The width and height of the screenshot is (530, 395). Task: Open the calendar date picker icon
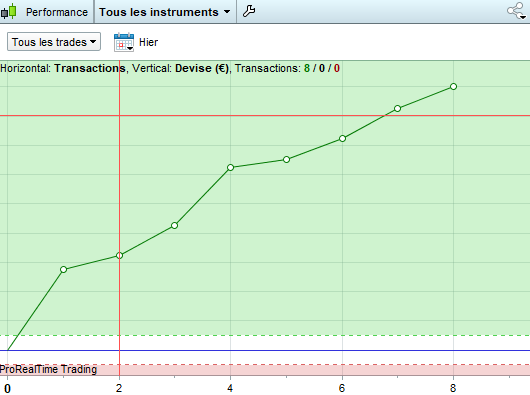(x=124, y=42)
